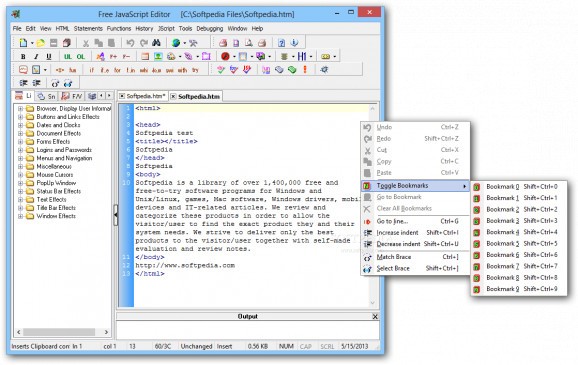Choose Select Brace in context menu

(416, 268)
